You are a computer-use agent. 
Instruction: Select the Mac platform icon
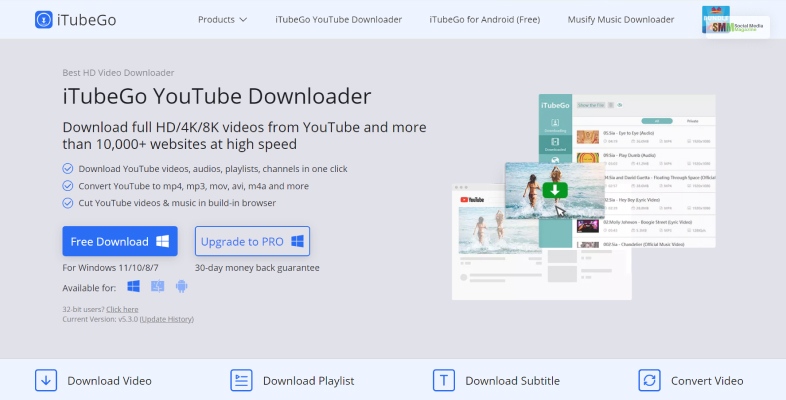coord(157,286)
